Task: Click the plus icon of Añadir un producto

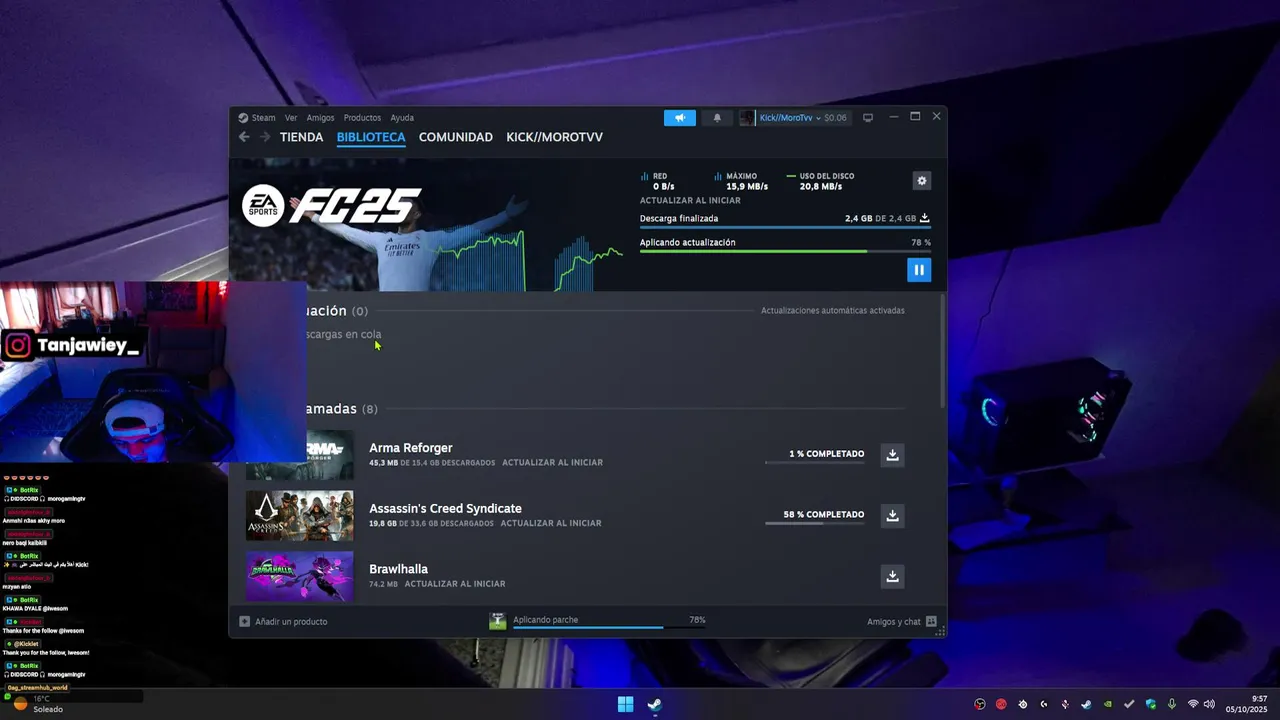Action: point(244,621)
